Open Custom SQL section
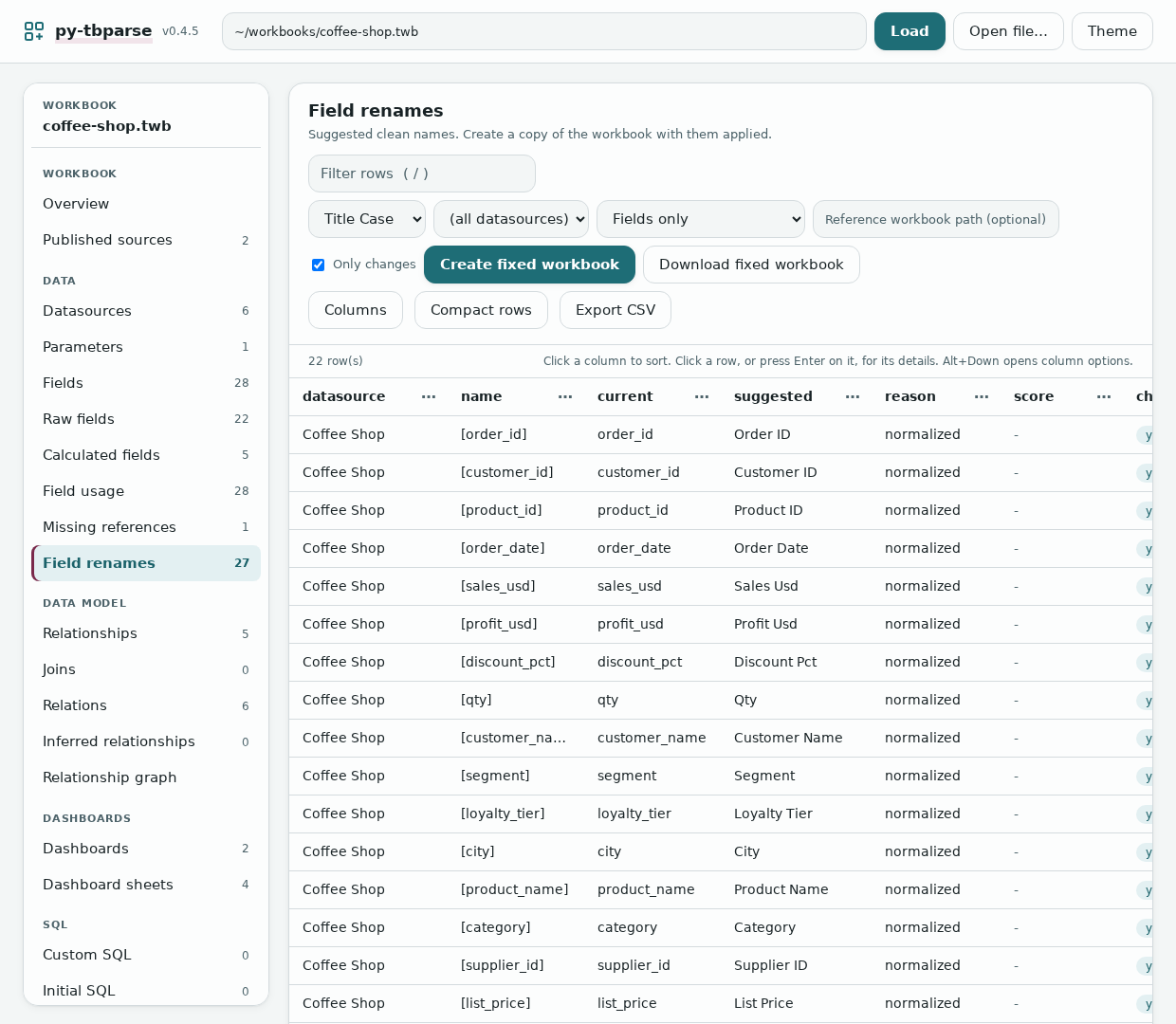Image resolution: width=1176 pixels, height=1024 pixels. (146, 955)
